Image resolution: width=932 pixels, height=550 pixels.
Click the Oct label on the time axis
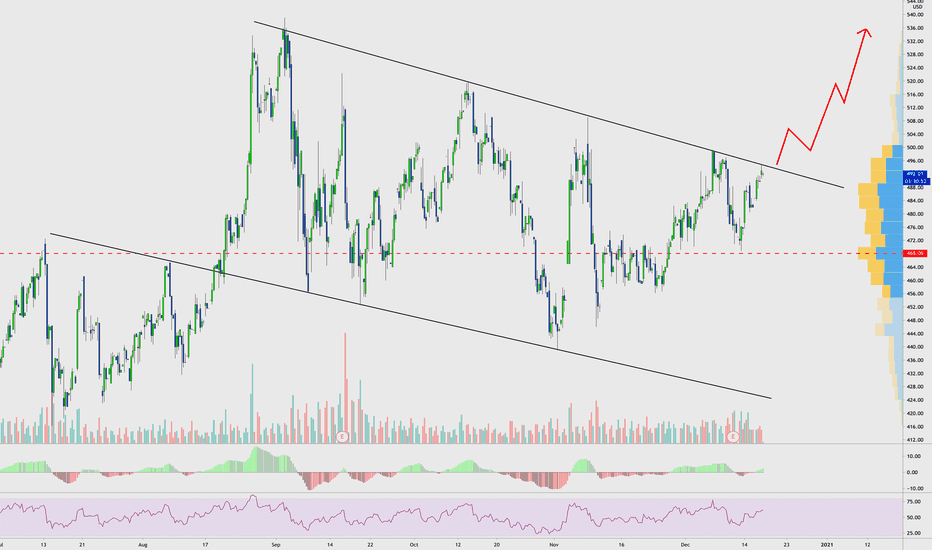414,544
